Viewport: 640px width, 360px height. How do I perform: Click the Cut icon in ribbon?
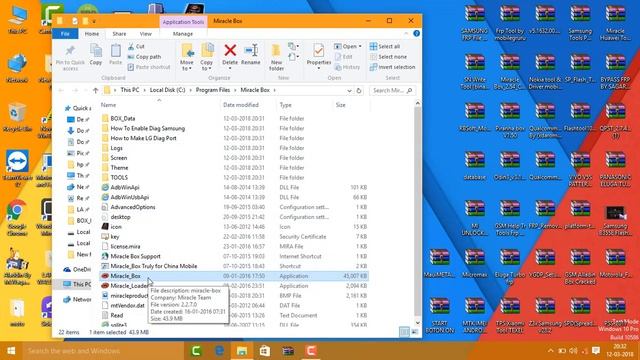(x=136, y=47)
